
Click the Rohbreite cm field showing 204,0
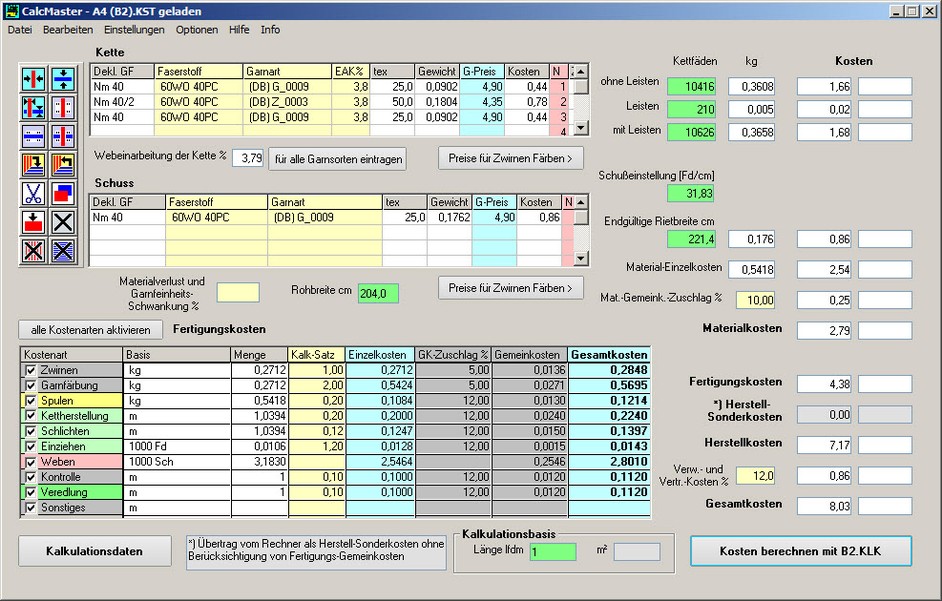378,293
